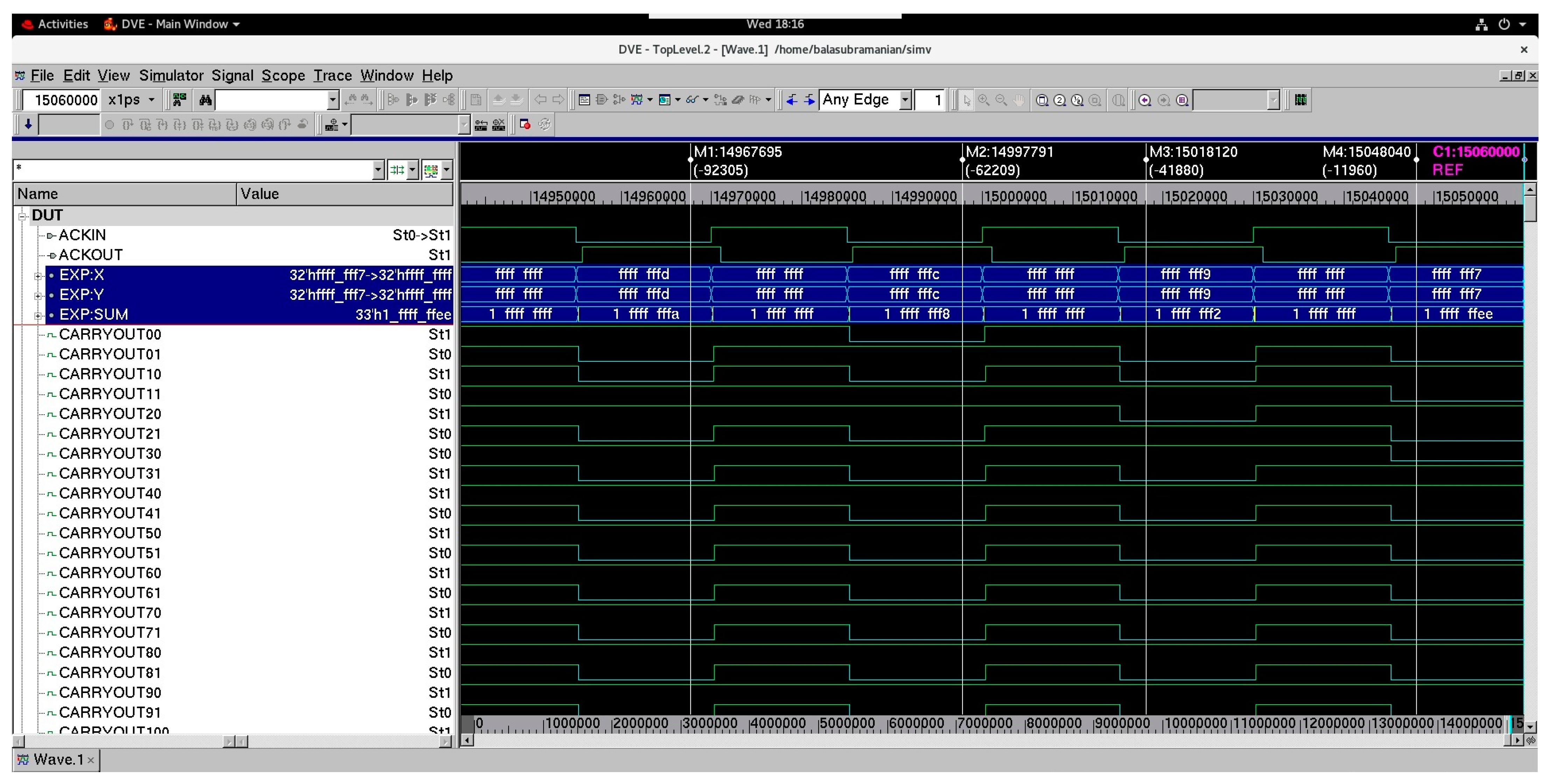Click the named views list icon
The height and width of the screenshot is (784, 1549).
tap(1182, 100)
